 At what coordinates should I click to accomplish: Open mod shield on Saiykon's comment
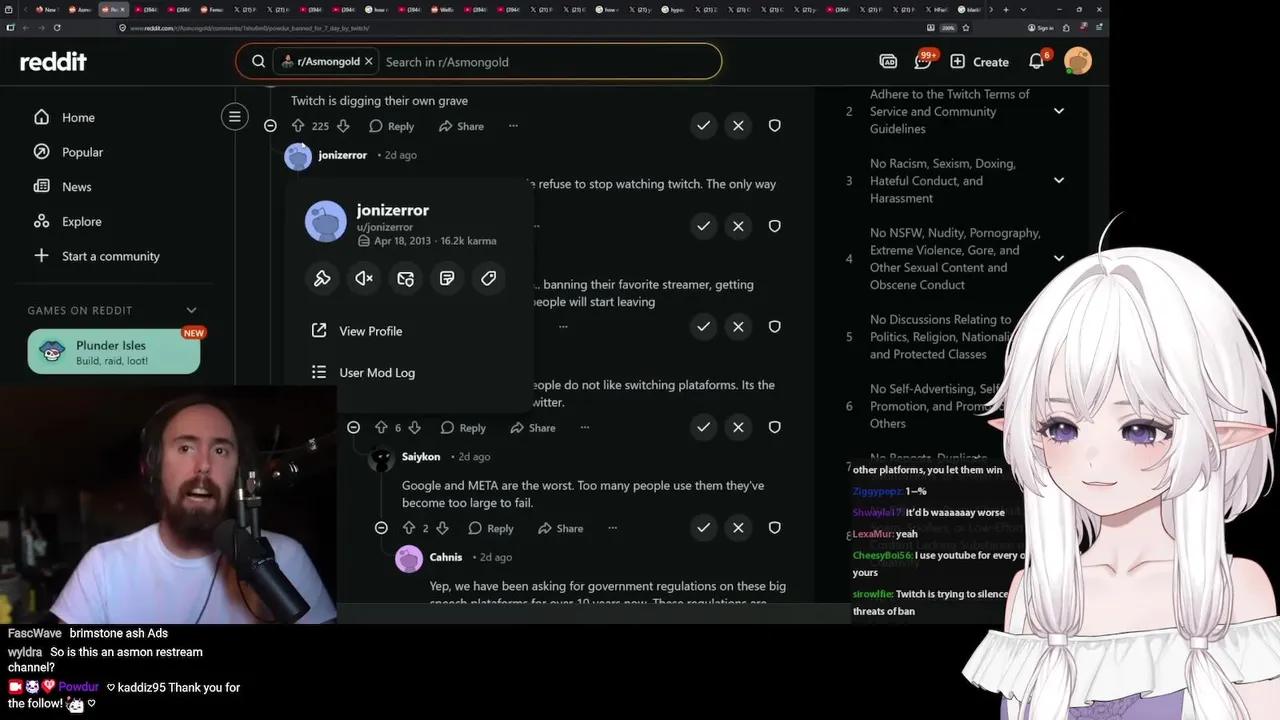(774, 527)
